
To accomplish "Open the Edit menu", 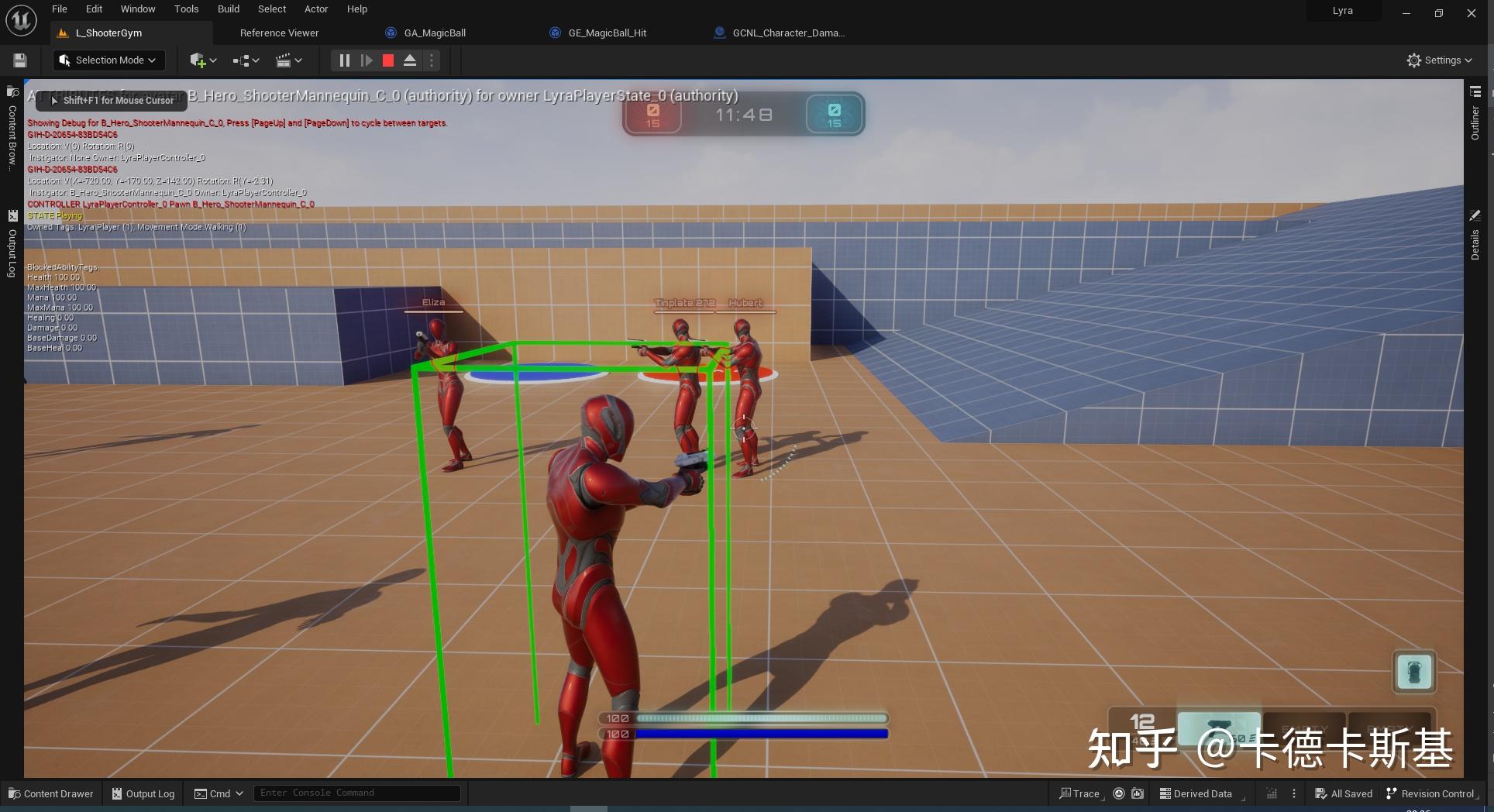I will 94,9.
